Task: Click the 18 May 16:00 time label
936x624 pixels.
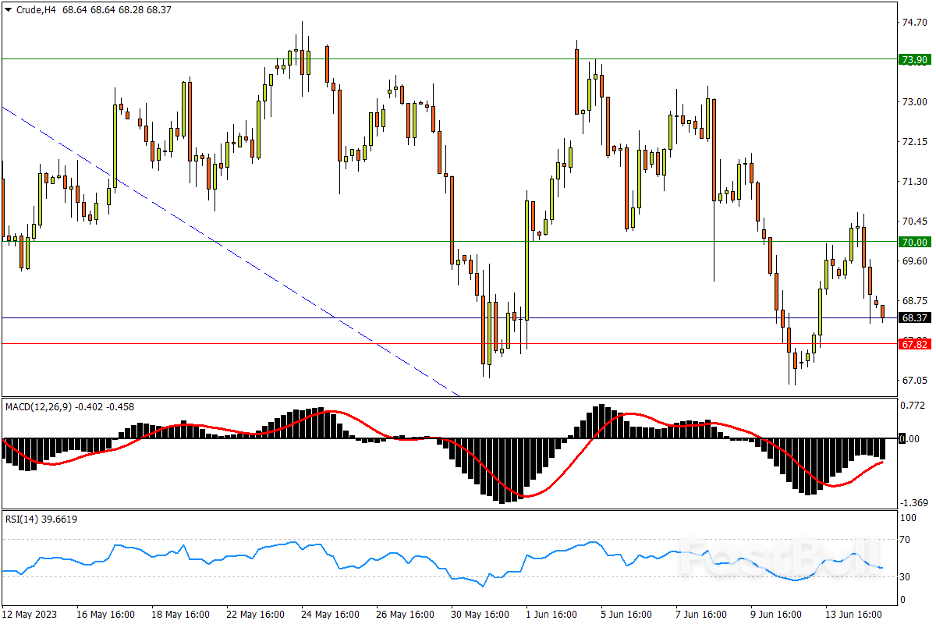Action: pyautogui.click(x=180, y=614)
